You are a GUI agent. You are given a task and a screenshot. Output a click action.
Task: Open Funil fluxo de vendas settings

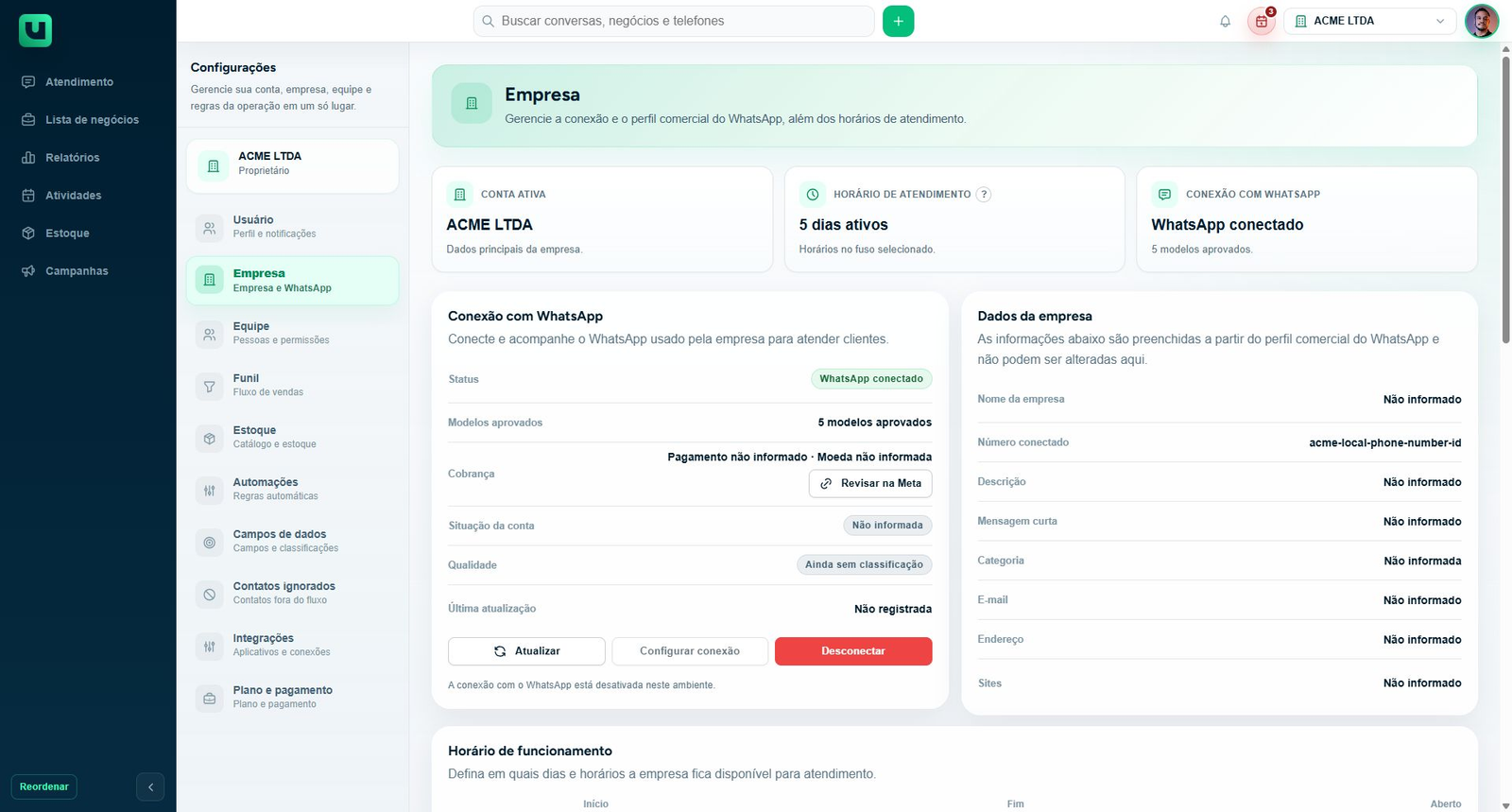tap(292, 385)
